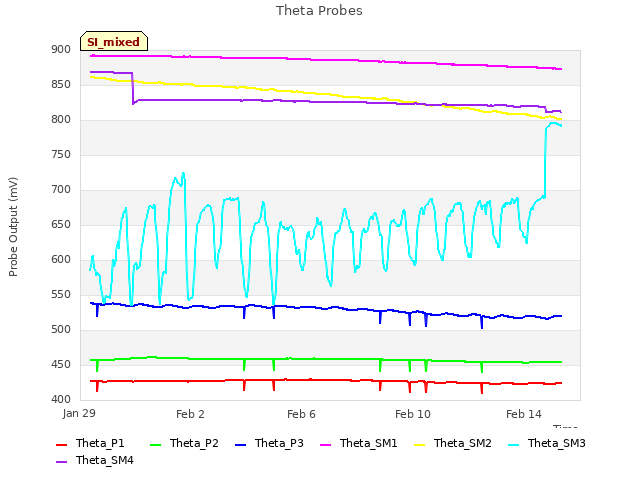Toggle the Theta_P1 legend entry
The width and height of the screenshot is (640, 480).
[90, 443]
